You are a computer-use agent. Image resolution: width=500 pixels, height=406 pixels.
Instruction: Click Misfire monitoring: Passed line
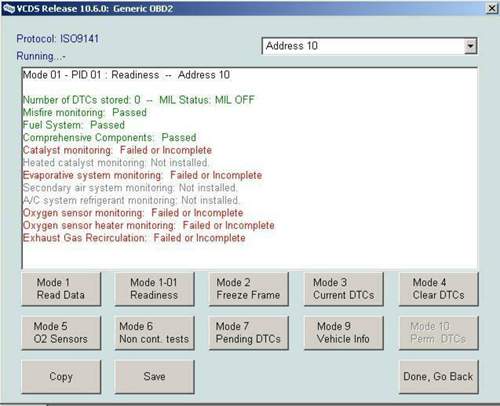tap(85, 113)
